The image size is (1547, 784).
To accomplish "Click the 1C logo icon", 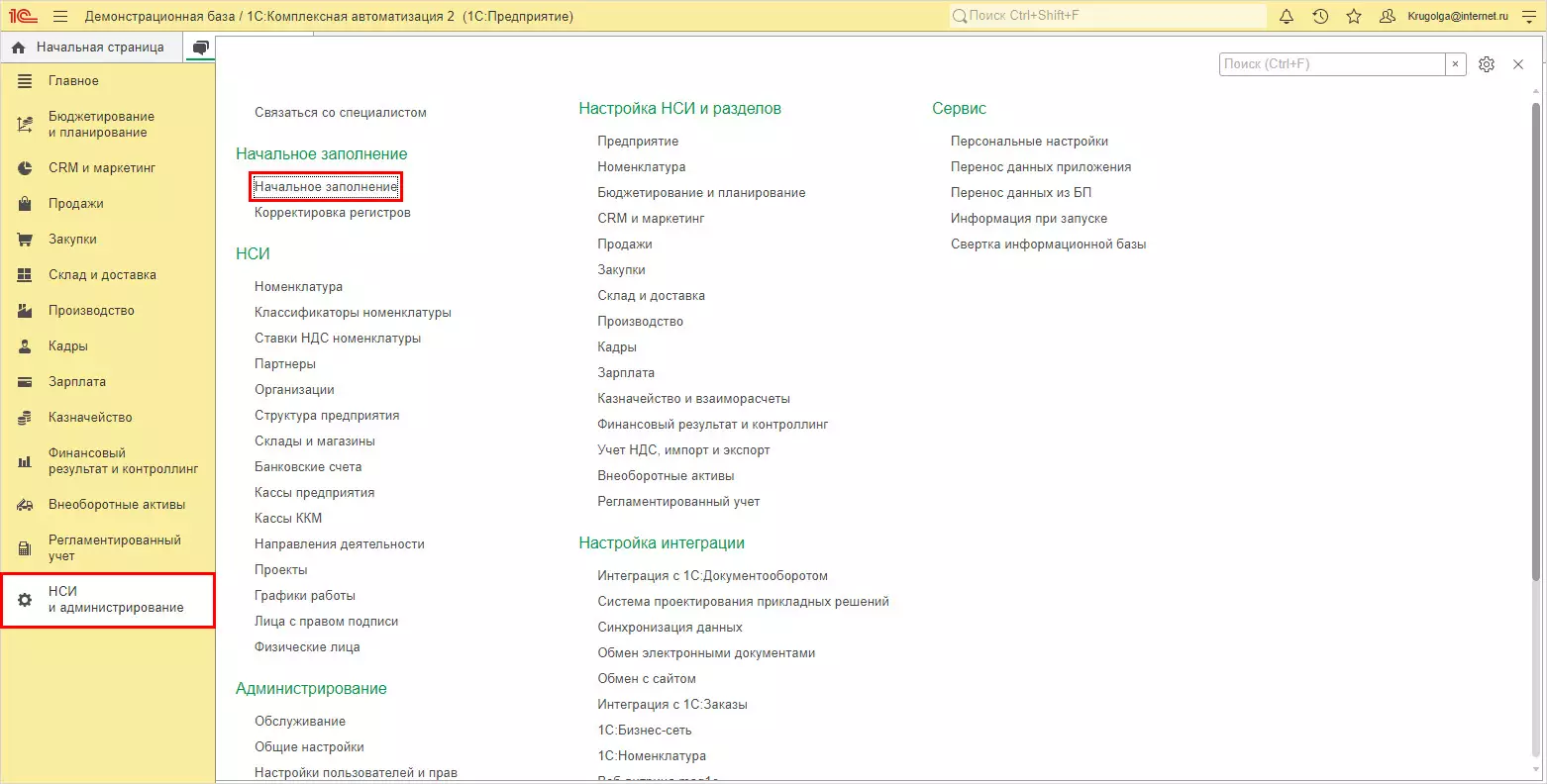I will point(23,17).
